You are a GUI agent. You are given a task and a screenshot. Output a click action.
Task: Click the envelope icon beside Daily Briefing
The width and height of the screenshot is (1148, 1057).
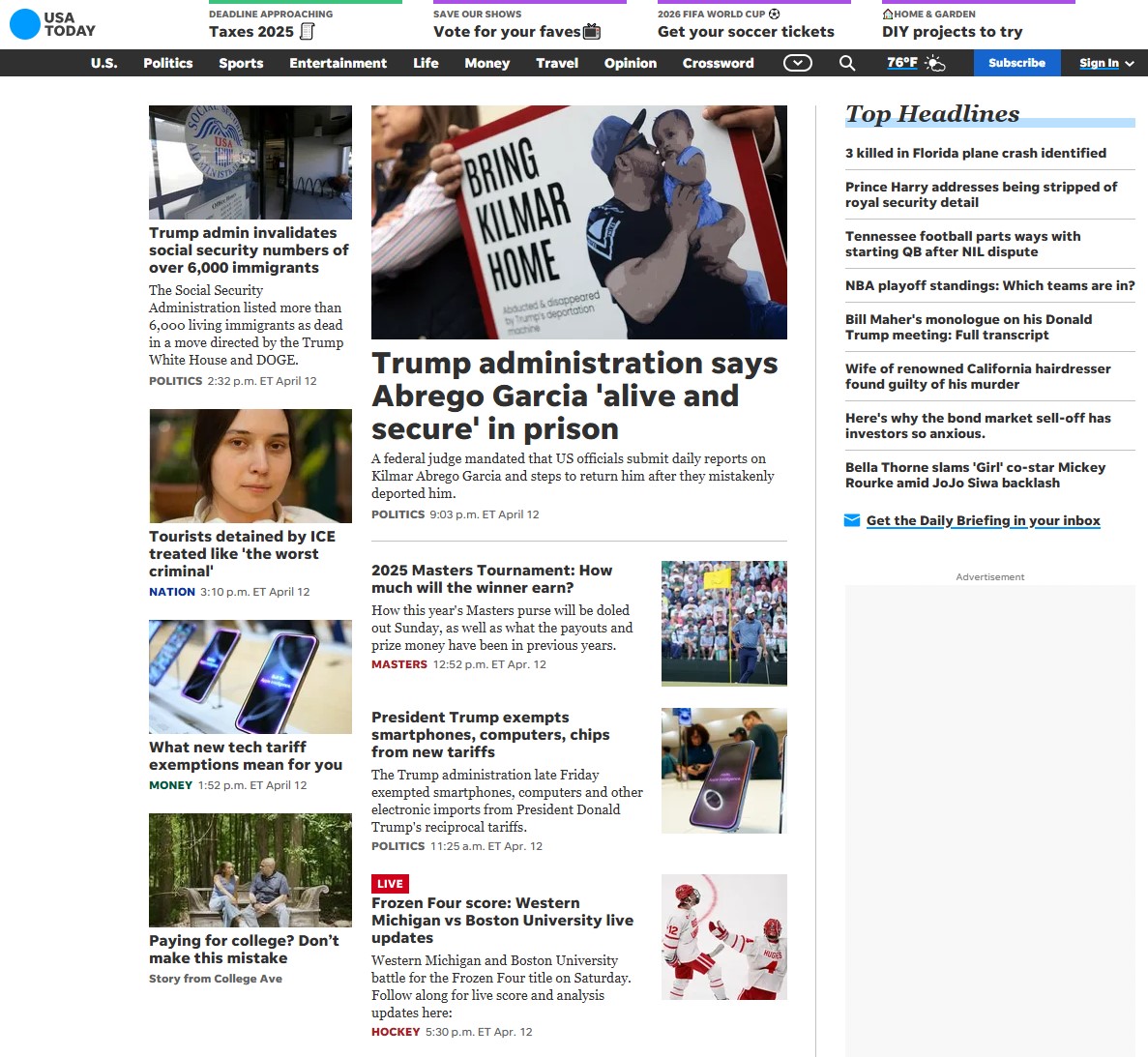click(x=852, y=520)
